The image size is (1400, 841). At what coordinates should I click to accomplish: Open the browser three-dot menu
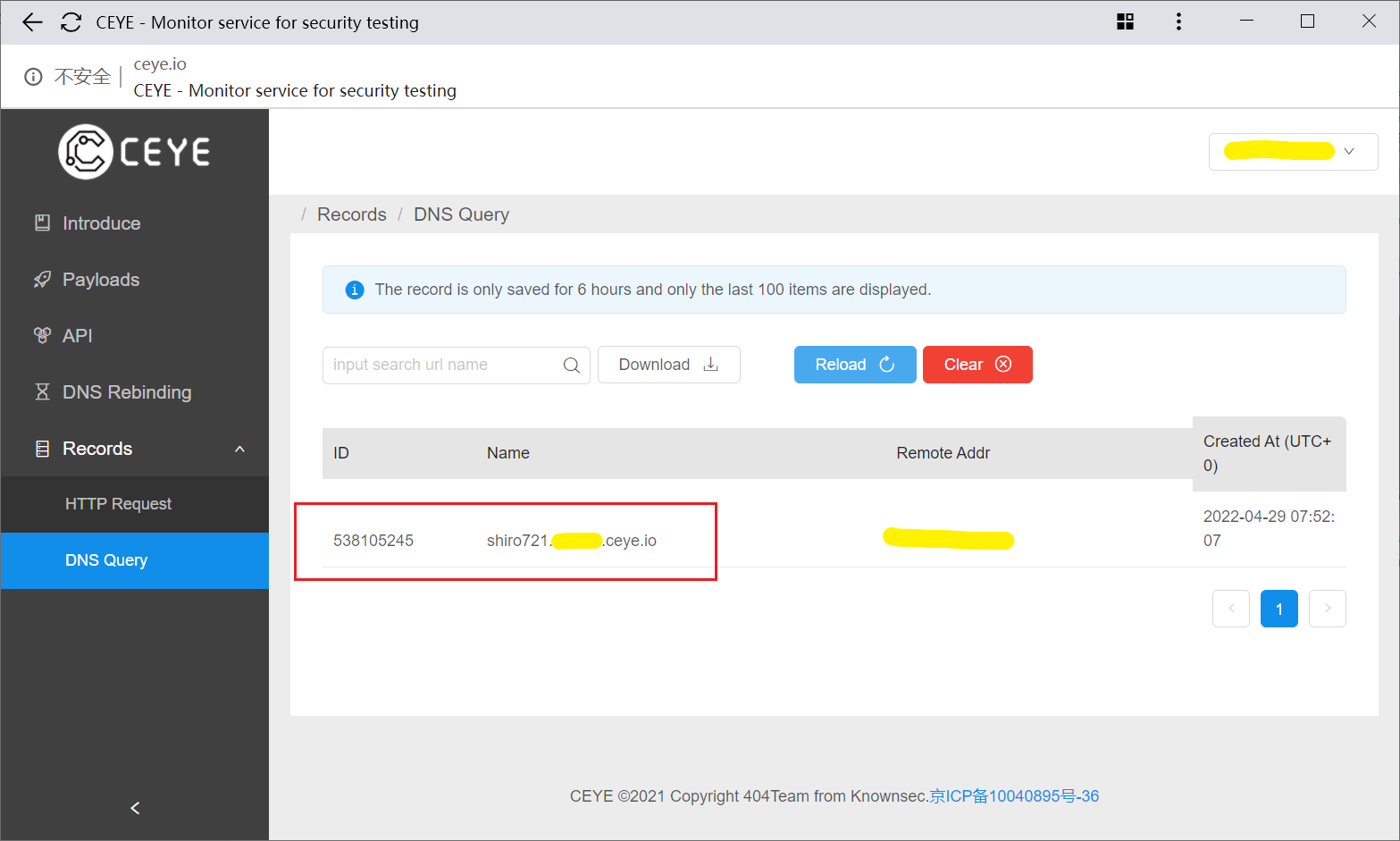(x=1178, y=22)
